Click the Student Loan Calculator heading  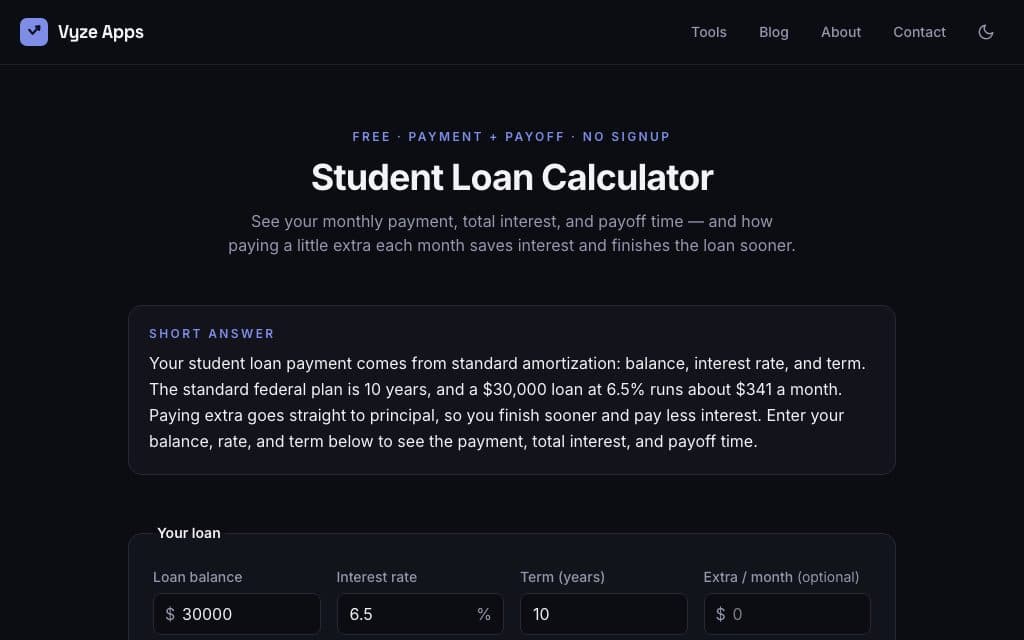512,178
